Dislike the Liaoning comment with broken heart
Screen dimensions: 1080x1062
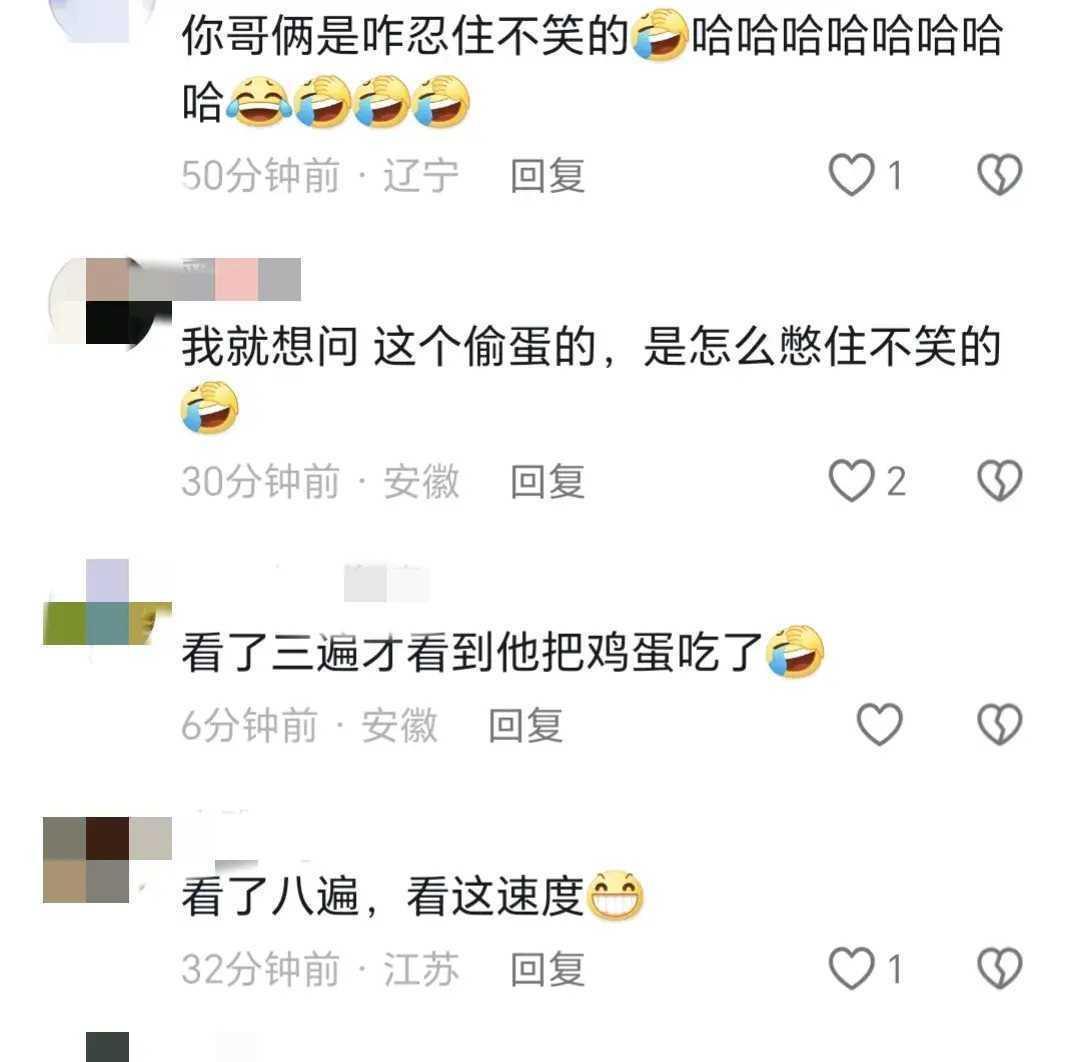click(x=999, y=175)
